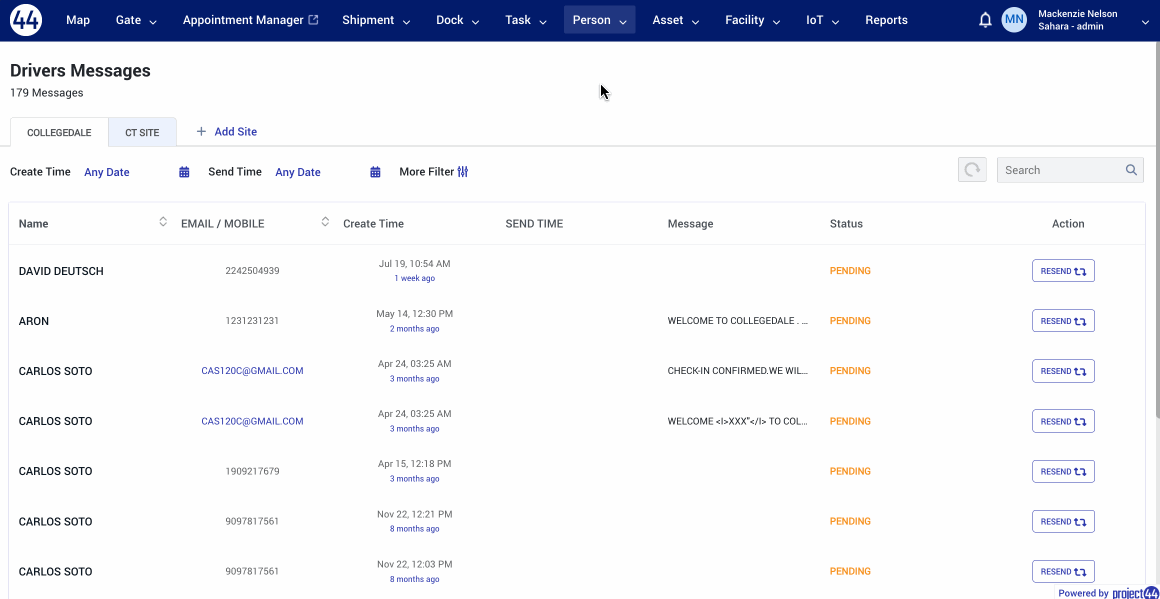Open Reports page
The image size is (1160, 599).
tap(886, 20)
